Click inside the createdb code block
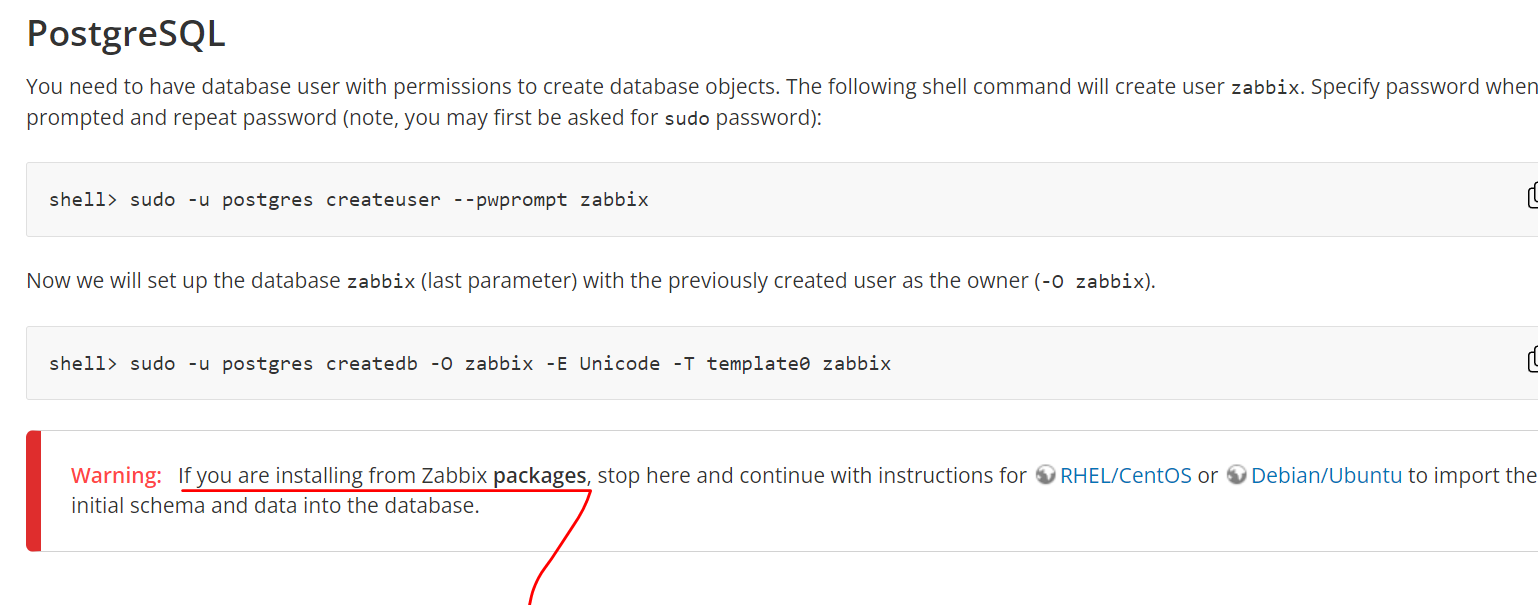The height and width of the screenshot is (605, 1538). [782, 363]
